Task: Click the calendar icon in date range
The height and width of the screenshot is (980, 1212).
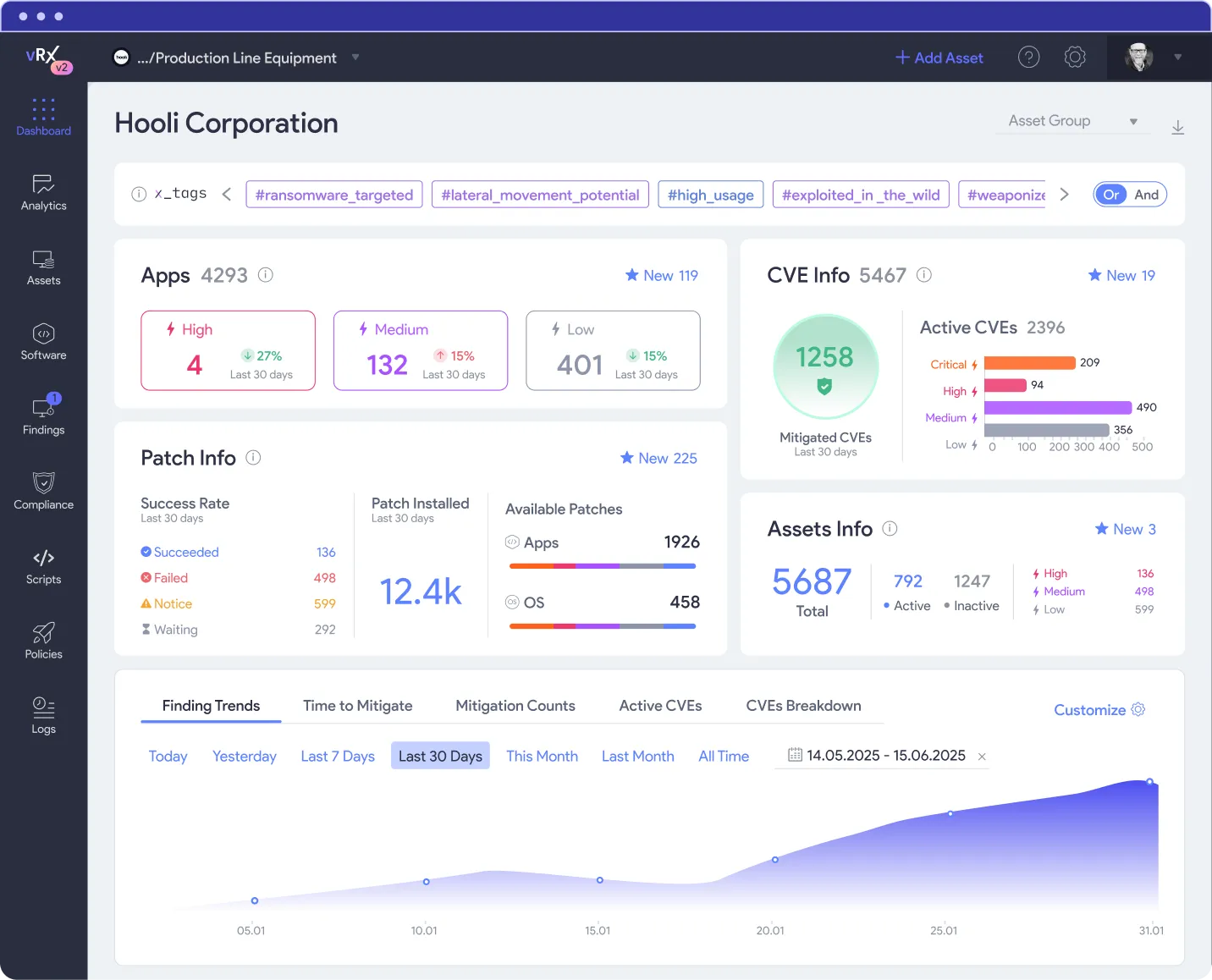Action: 795,754
